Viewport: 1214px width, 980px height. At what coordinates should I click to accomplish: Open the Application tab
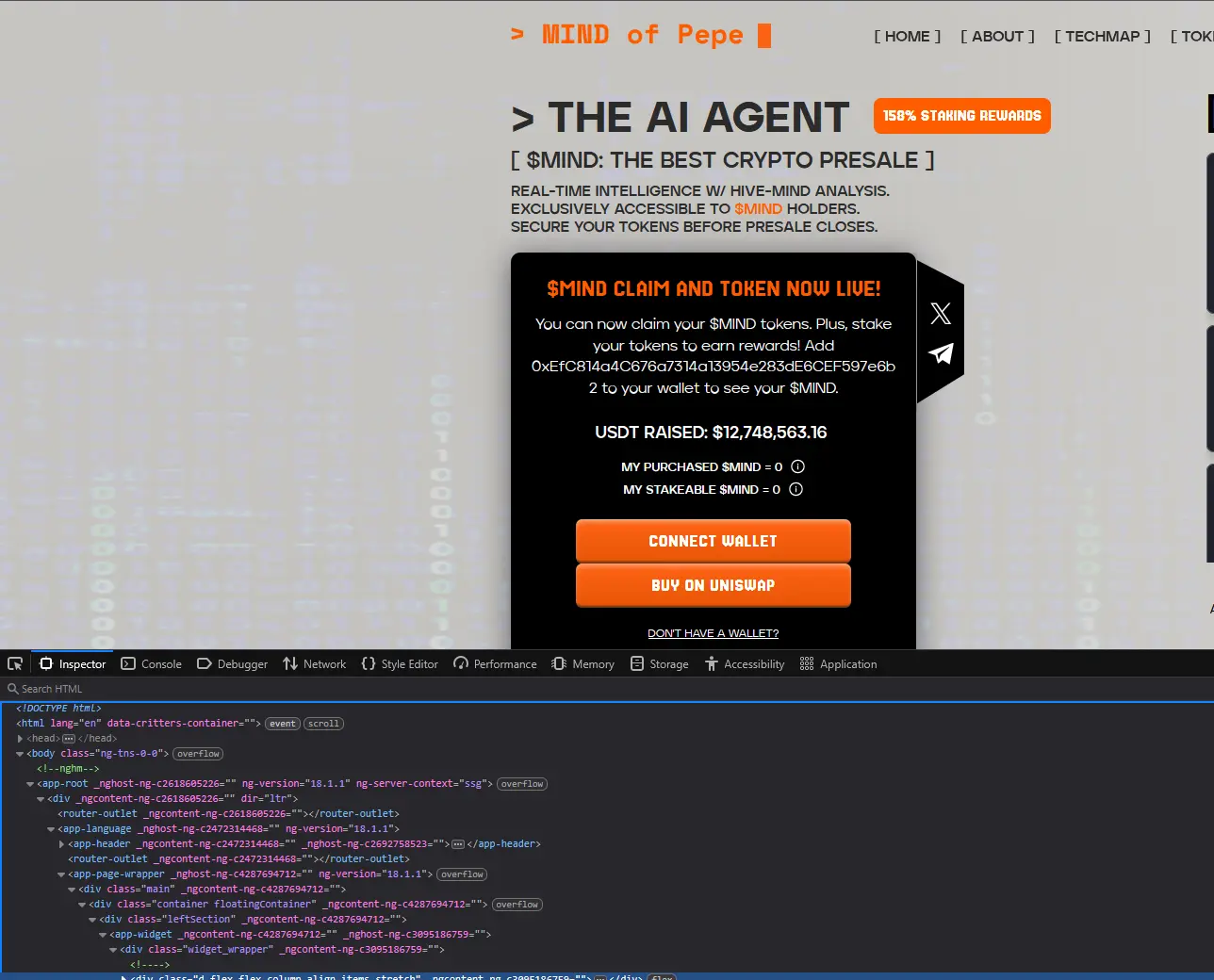(x=838, y=663)
